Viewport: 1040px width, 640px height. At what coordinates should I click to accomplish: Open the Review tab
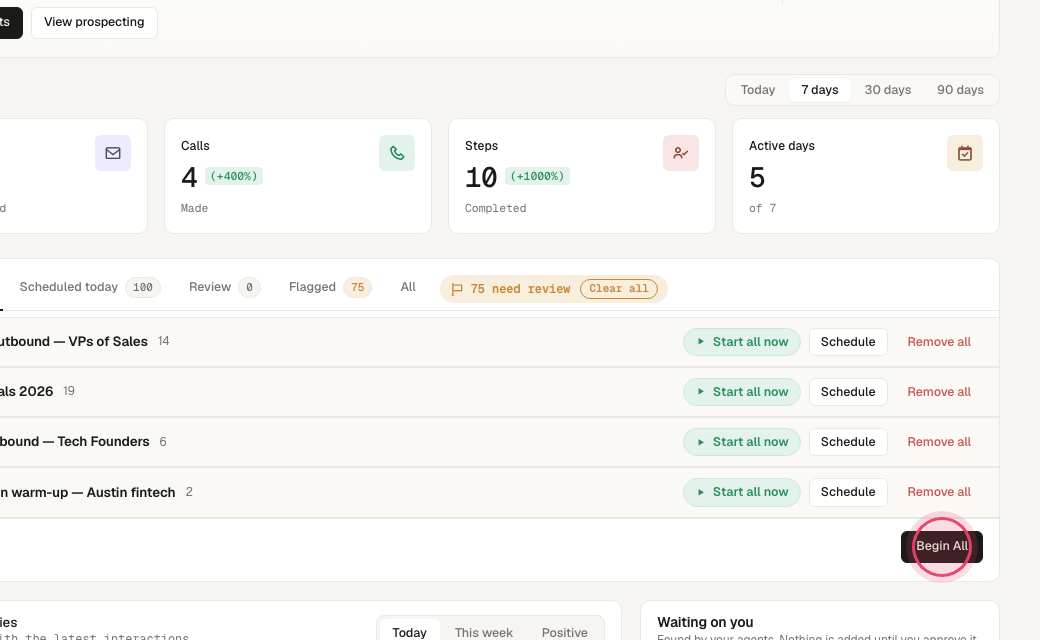(x=224, y=287)
